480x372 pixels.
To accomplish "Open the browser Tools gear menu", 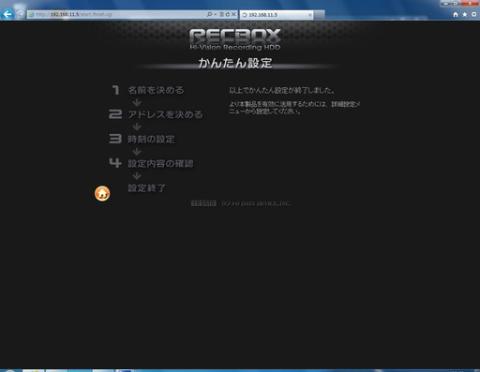I will (x=474, y=14).
